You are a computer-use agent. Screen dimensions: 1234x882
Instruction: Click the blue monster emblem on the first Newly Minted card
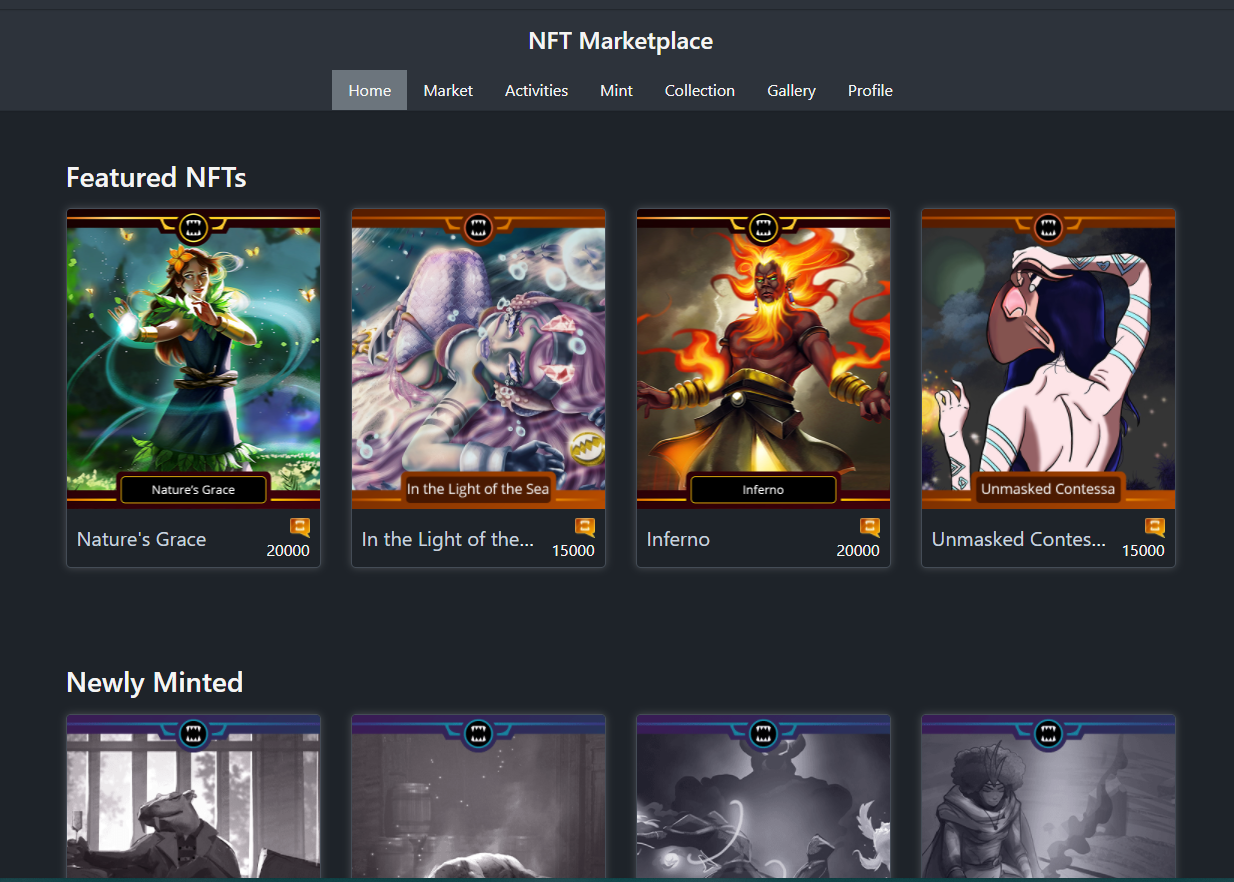click(x=193, y=733)
